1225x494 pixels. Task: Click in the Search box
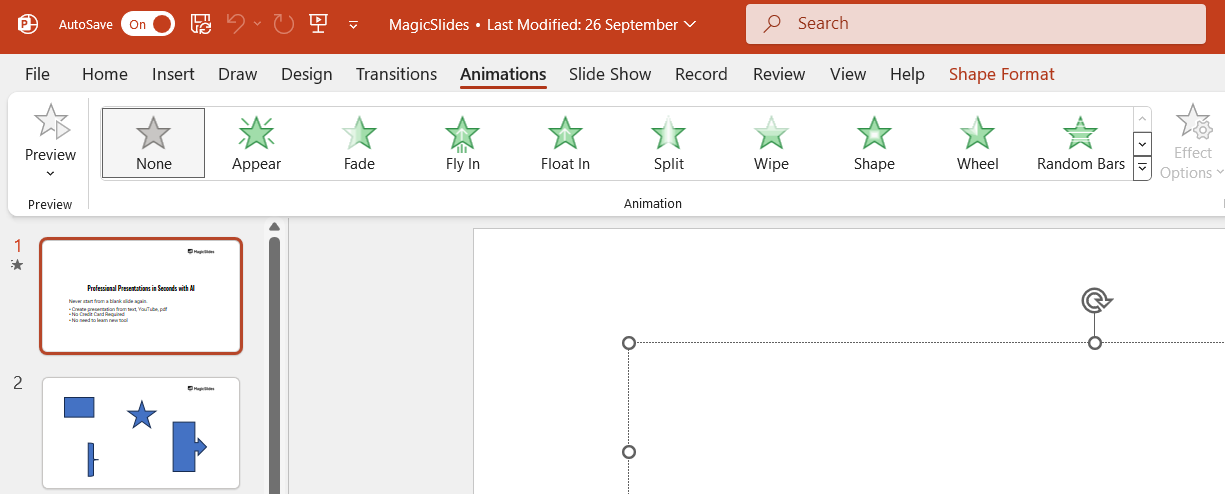(x=975, y=24)
